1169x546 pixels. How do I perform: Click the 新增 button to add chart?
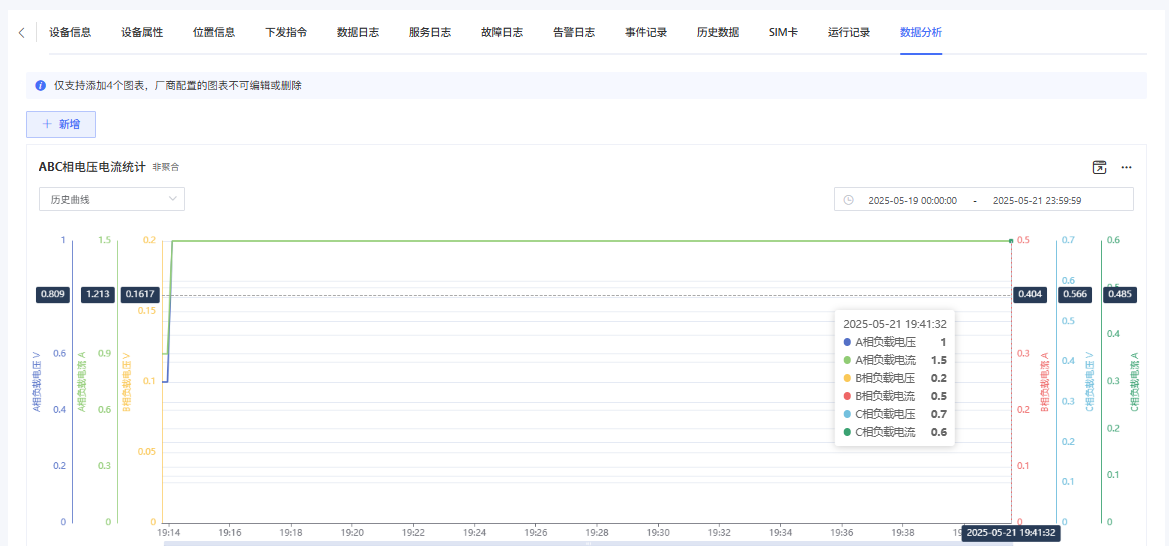tap(61, 125)
